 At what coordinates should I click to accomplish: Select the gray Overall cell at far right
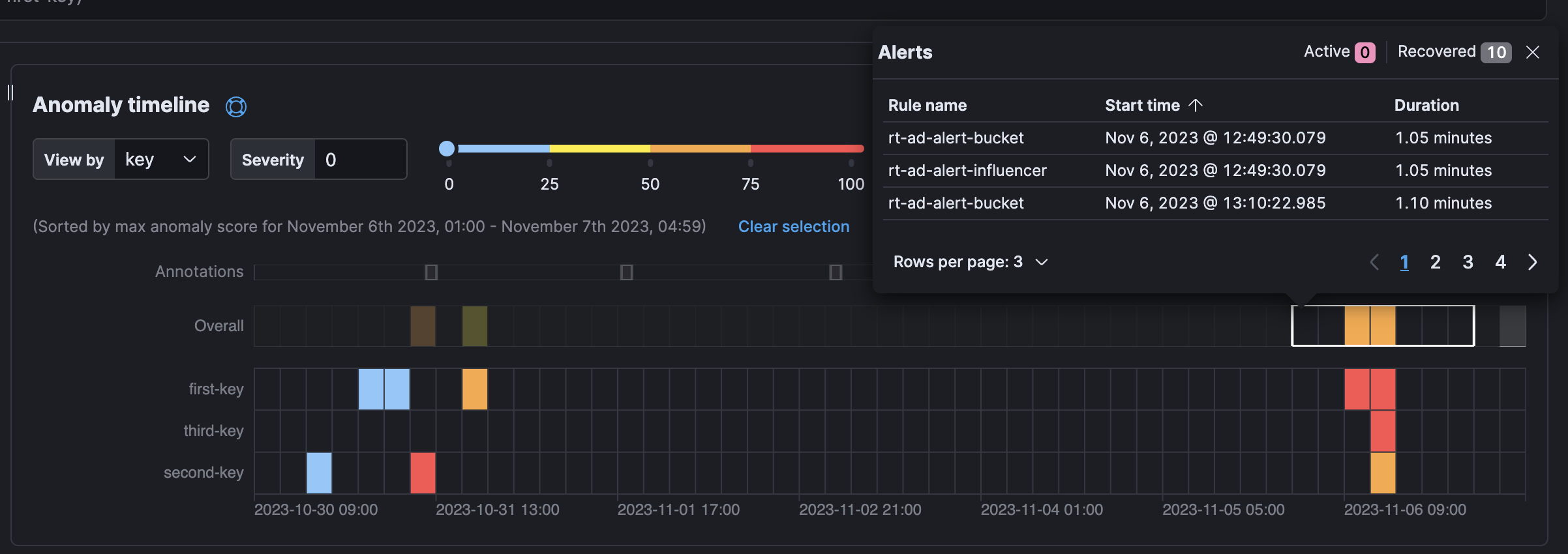(x=1513, y=326)
